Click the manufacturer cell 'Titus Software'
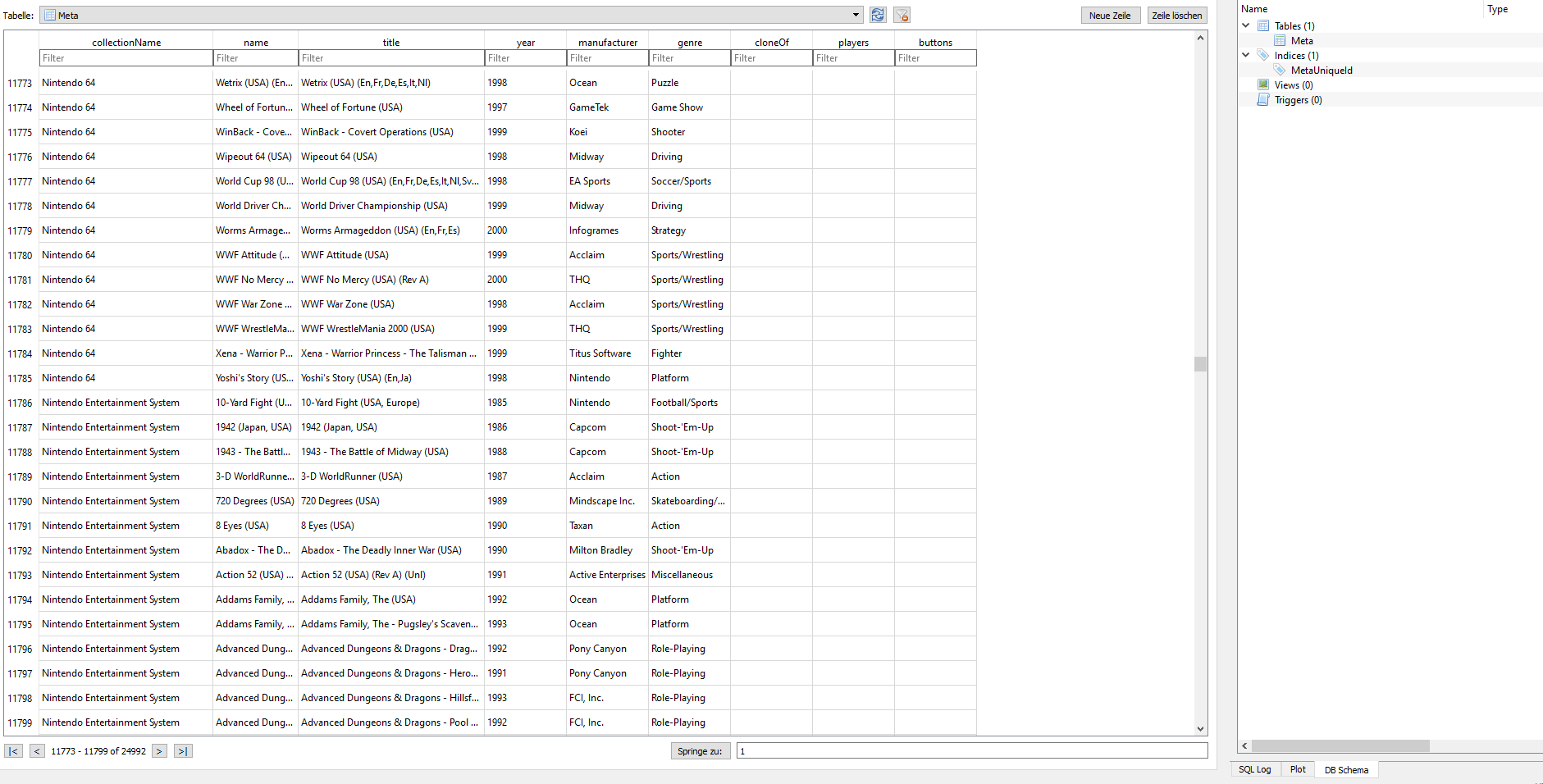The image size is (1543, 784). tap(607, 353)
